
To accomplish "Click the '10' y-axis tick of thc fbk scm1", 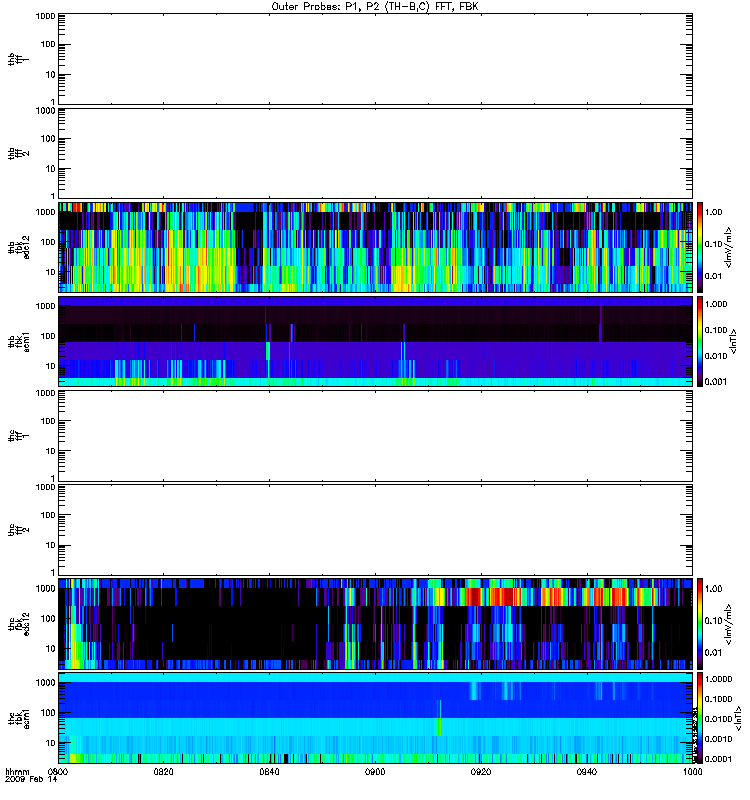I will click(x=51, y=743).
